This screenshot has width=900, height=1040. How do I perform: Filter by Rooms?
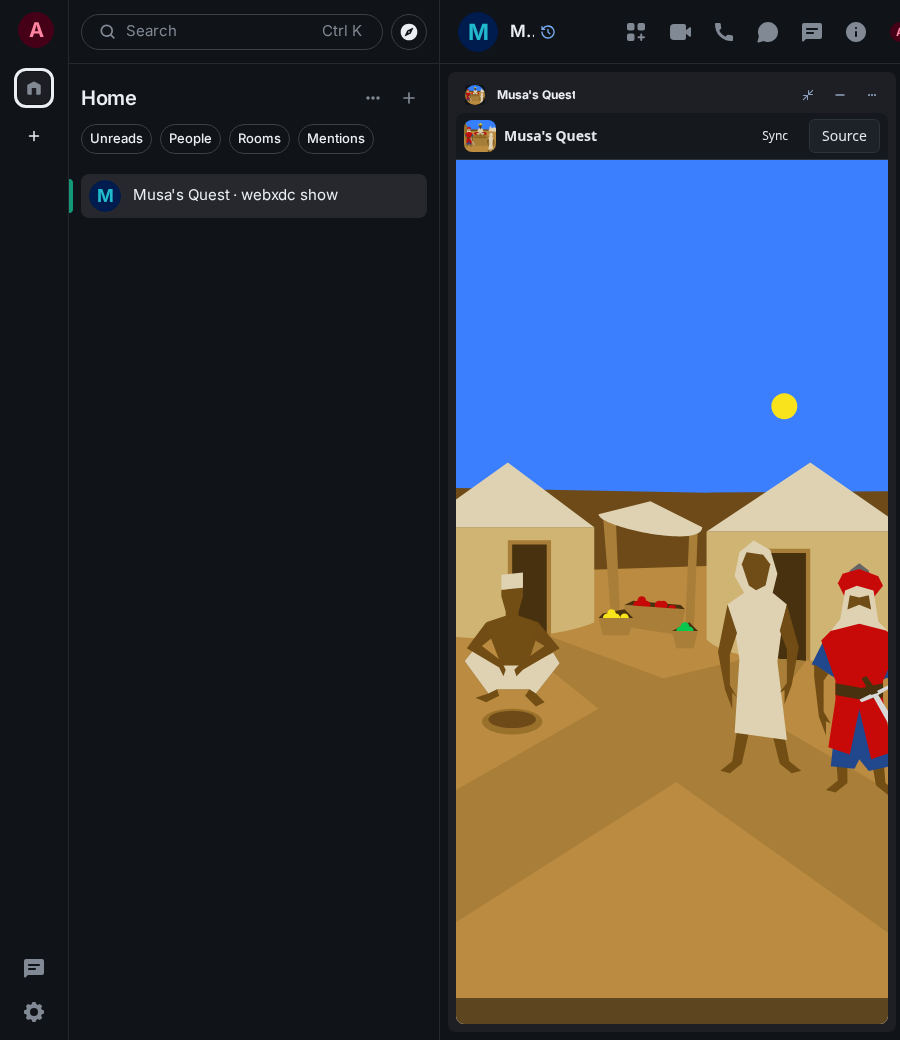click(259, 139)
